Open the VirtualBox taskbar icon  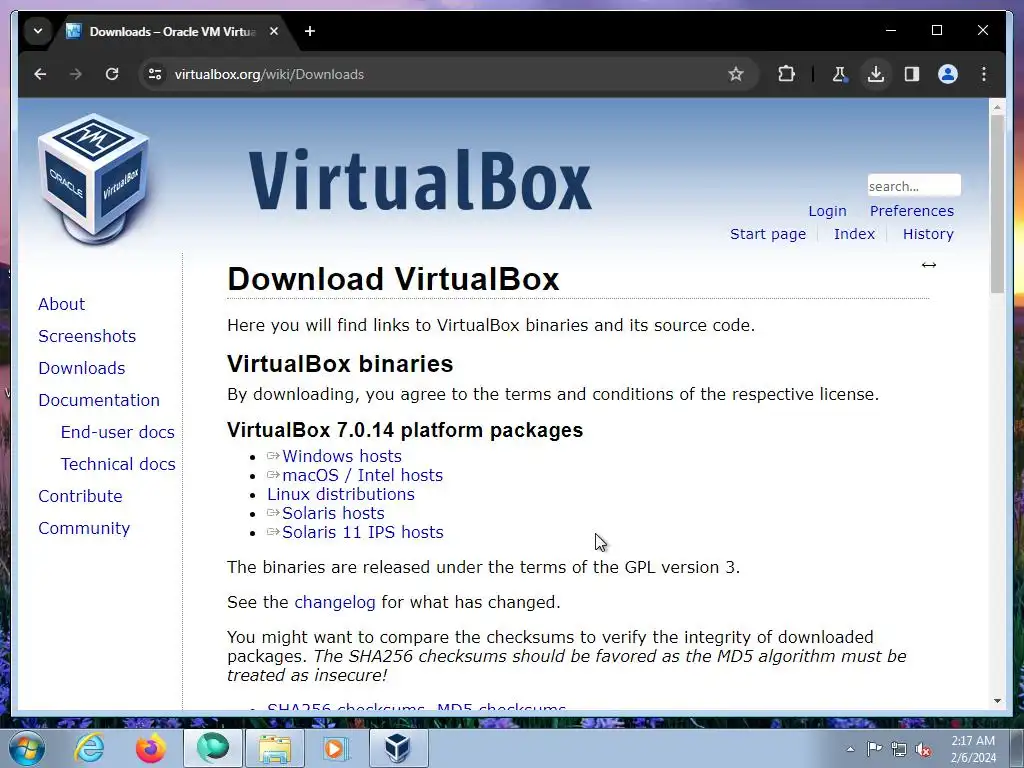click(398, 748)
